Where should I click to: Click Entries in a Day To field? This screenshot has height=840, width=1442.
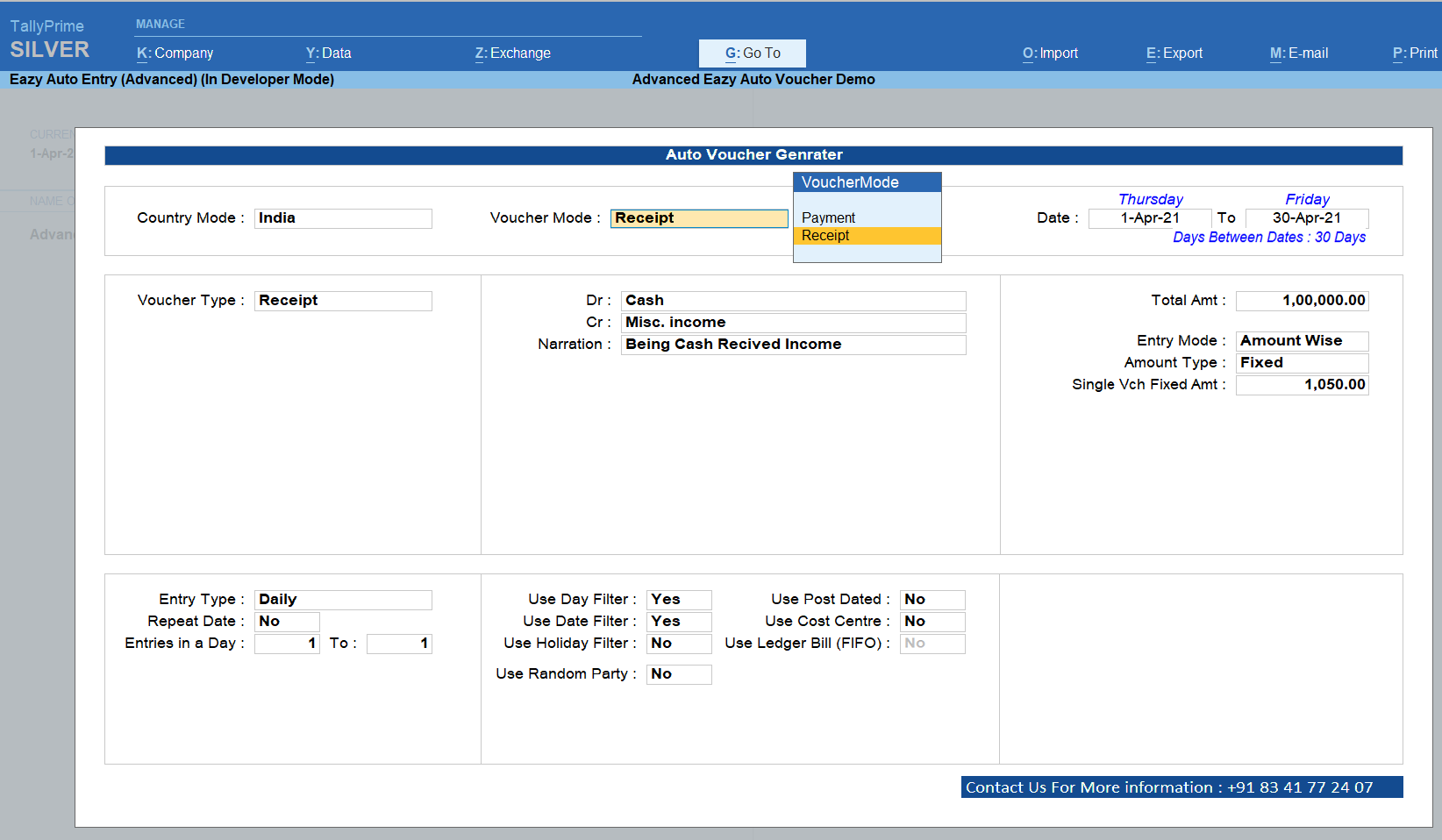(x=399, y=644)
